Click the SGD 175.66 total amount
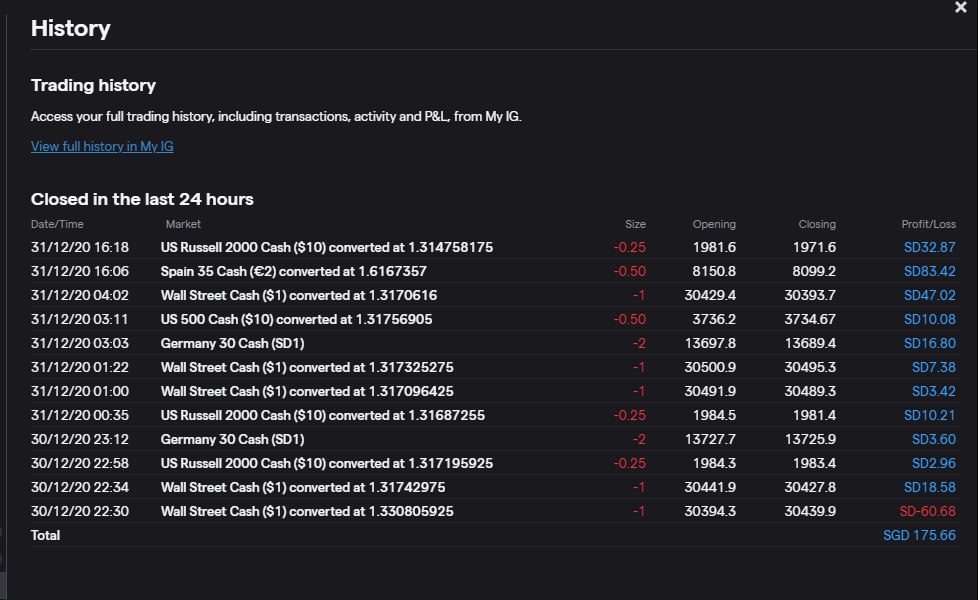 pos(919,535)
